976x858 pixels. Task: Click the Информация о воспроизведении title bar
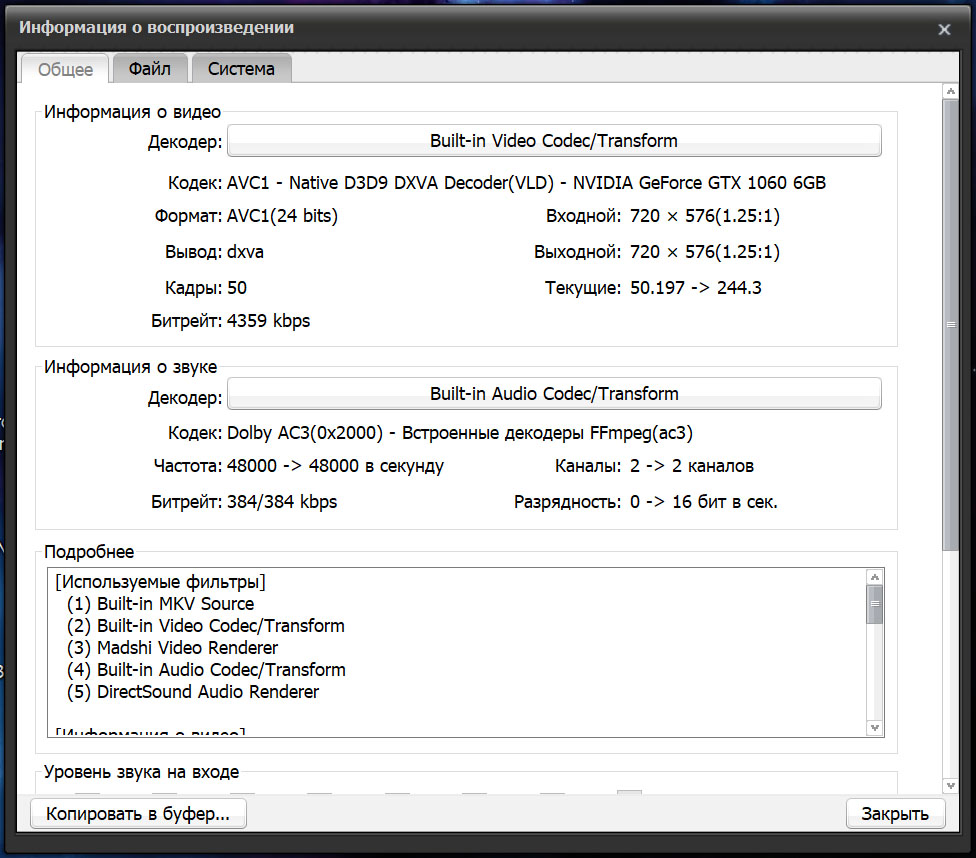click(x=400, y=28)
